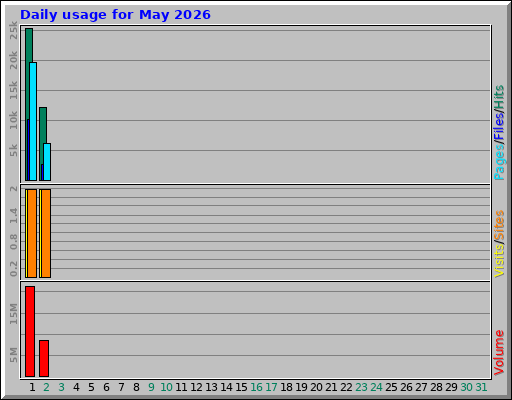Click the 'Sites' legend label
The width and height of the screenshot is (512, 400).
[x=499, y=225]
